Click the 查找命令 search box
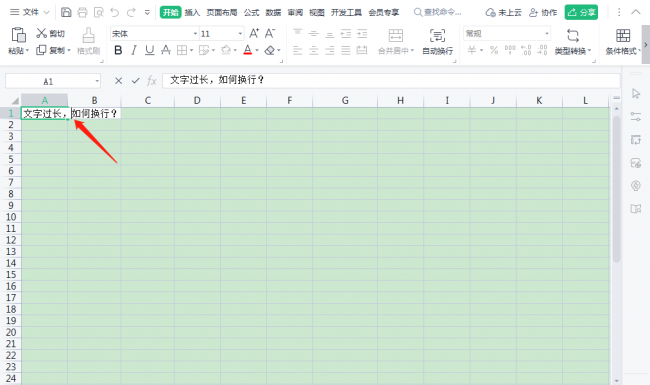This screenshot has height=385, width=650. tap(438, 12)
